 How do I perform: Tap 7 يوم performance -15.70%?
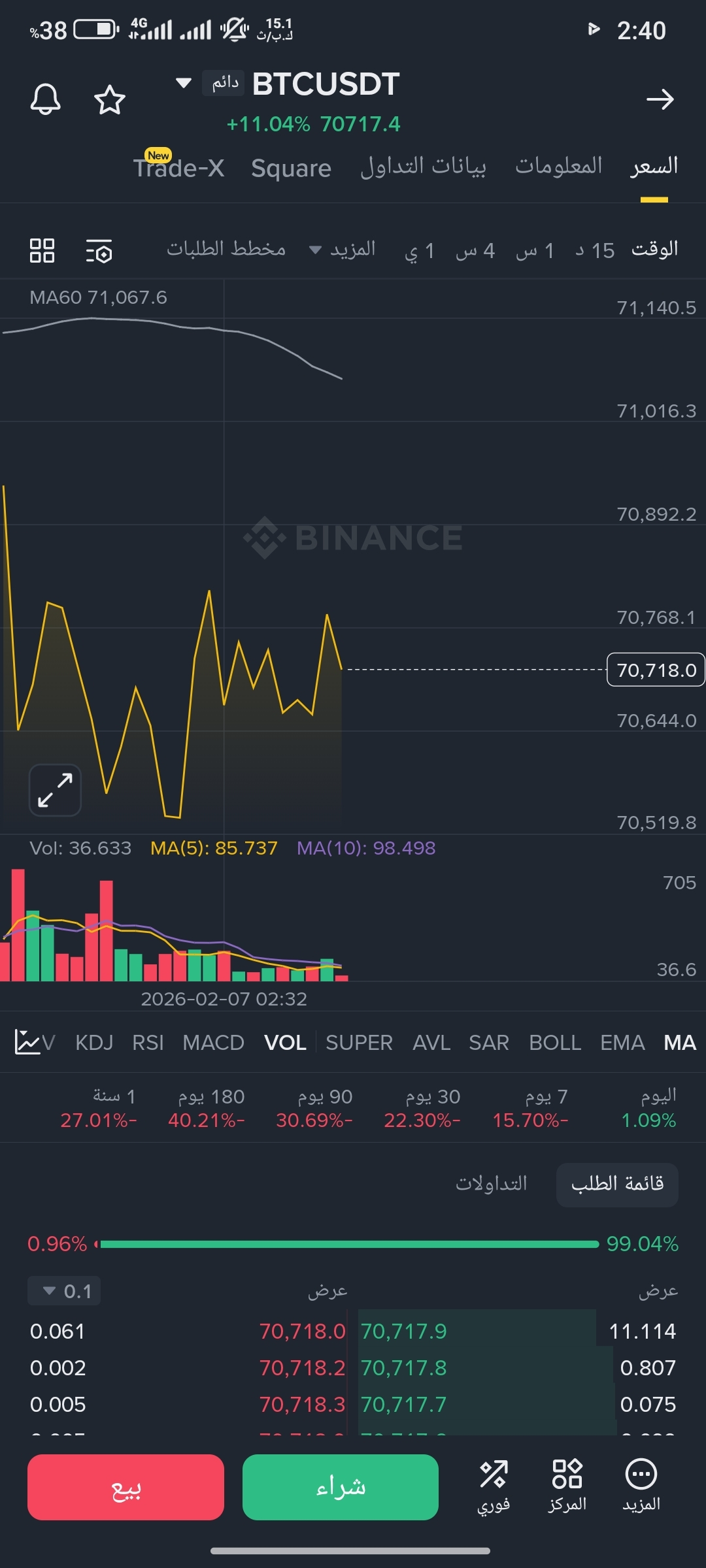531,1108
